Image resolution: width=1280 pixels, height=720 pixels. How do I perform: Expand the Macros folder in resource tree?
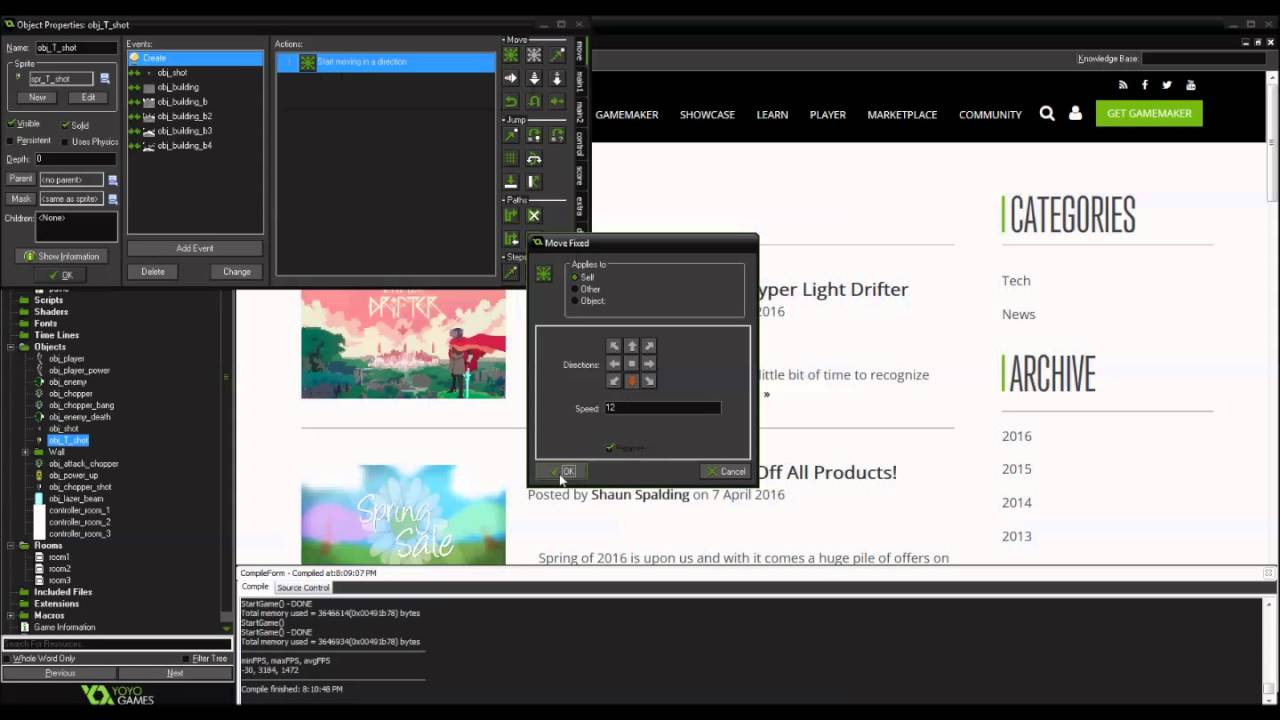pyautogui.click(x=11, y=615)
